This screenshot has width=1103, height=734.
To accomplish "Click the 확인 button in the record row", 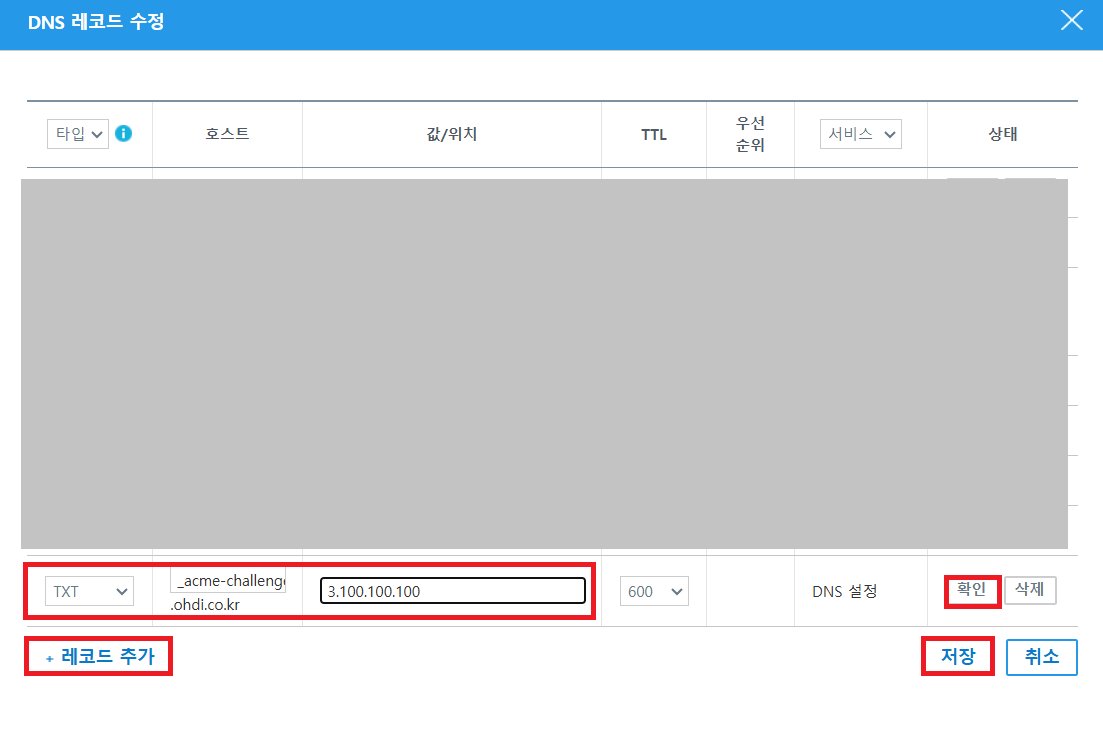I will (x=972, y=590).
